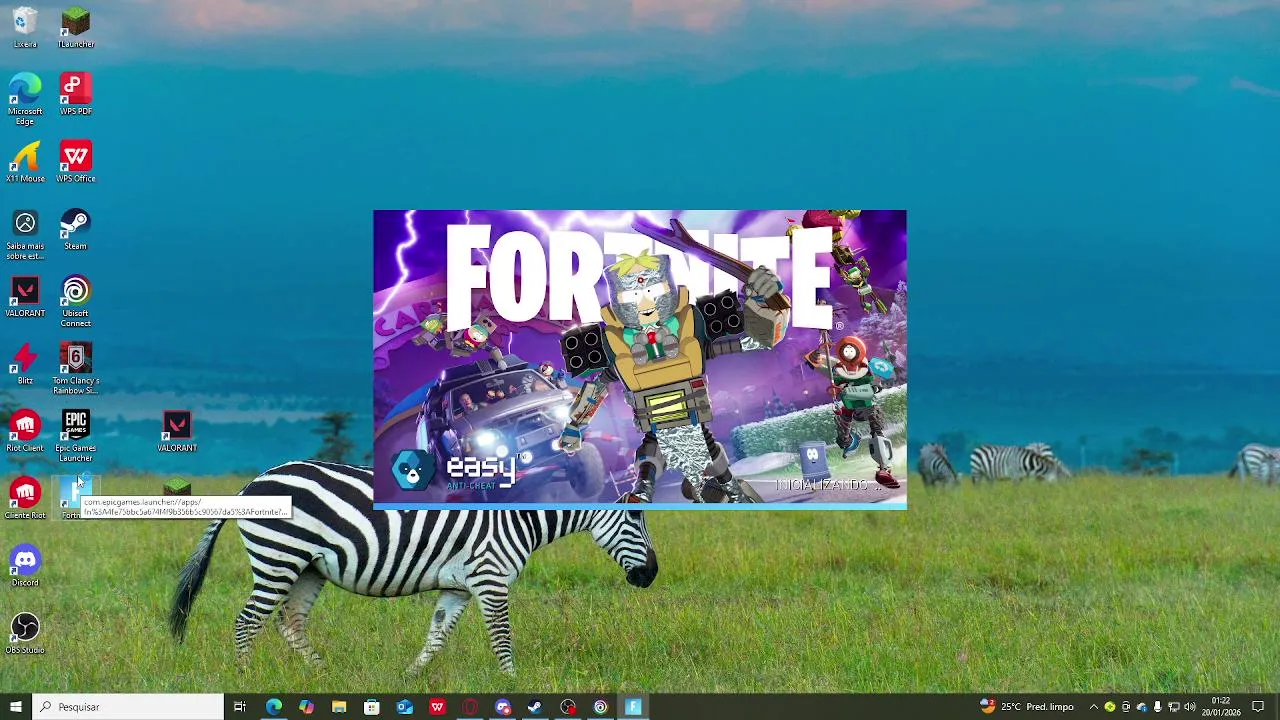The height and width of the screenshot is (720, 1280).
Task: Launch the OBS Studio desktop shortcut
Action: pyautogui.click(x=25, y=633)
